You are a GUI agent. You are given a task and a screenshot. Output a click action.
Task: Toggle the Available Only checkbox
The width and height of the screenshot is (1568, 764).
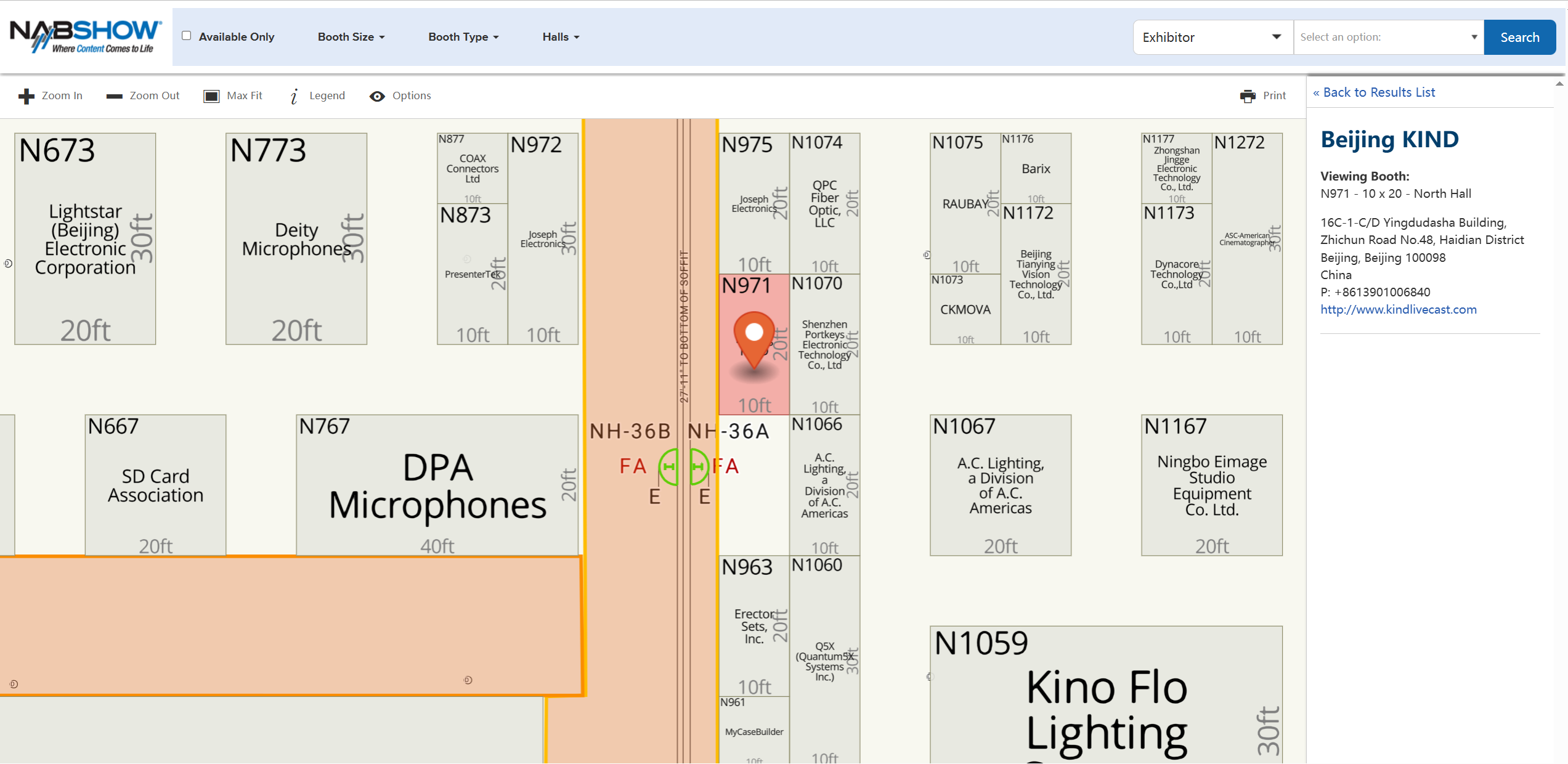tap(186, 36)
